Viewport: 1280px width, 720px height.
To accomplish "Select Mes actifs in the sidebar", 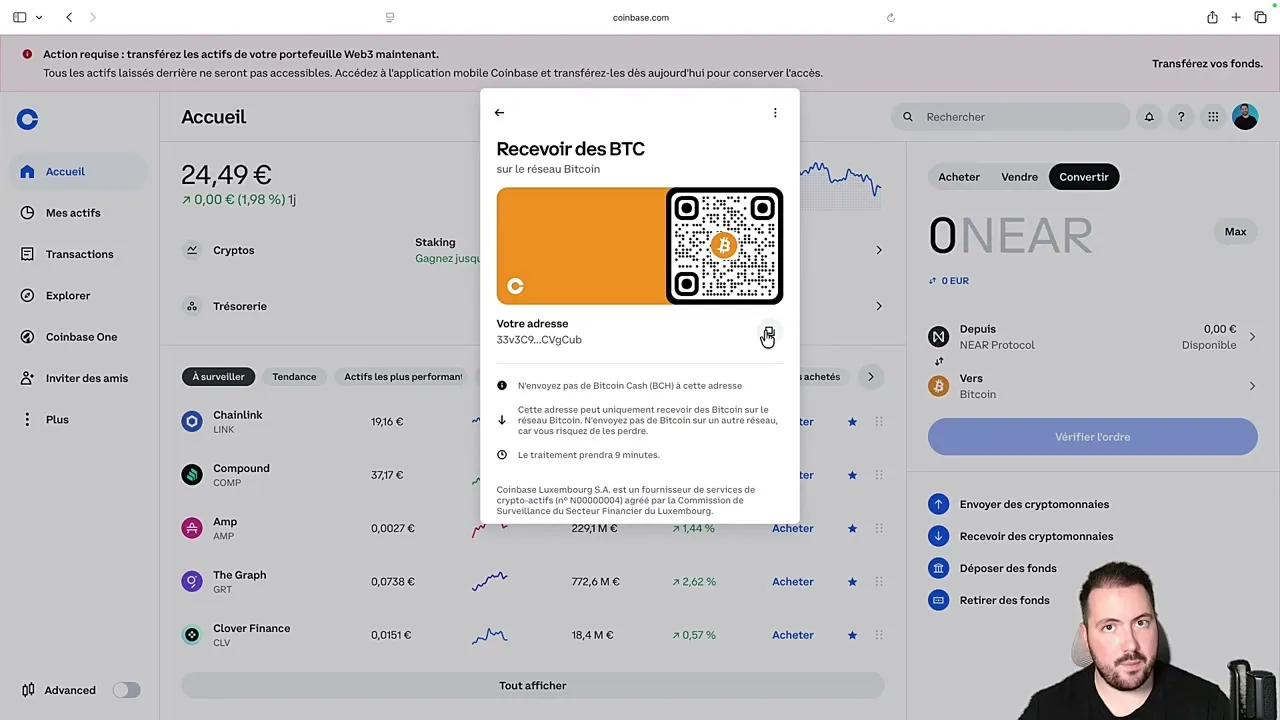I will (x=73, y=212).
